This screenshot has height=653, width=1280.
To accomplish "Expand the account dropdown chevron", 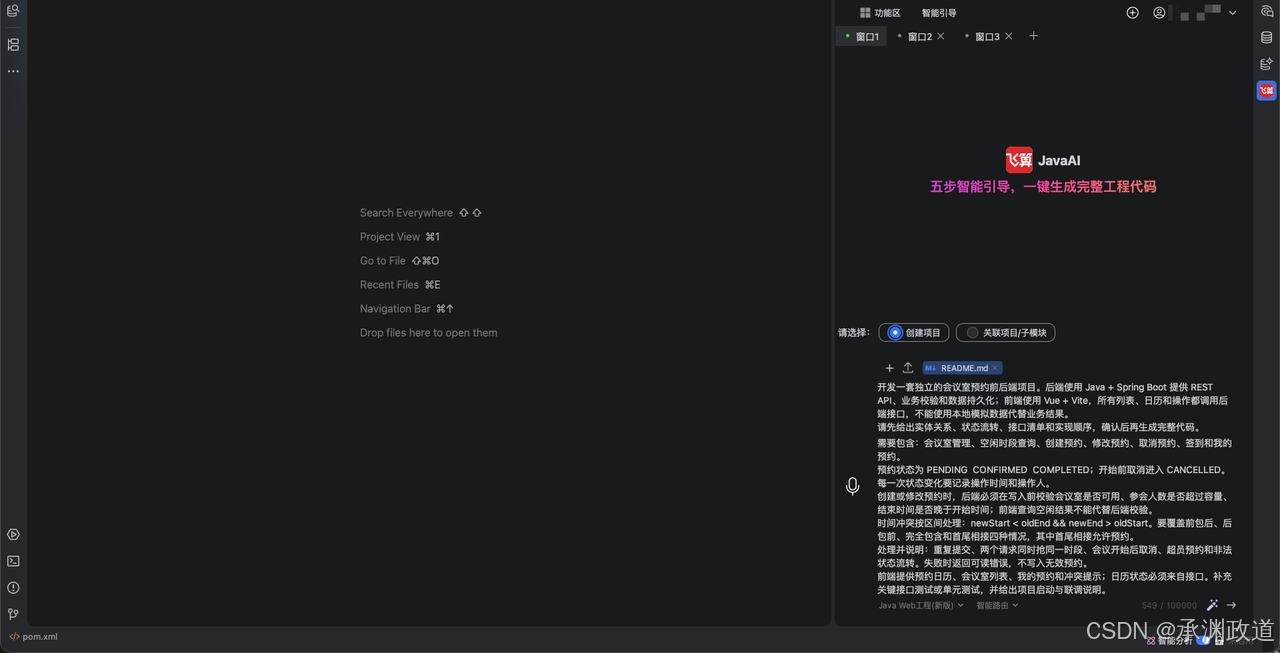I will [x=1233, y=13].
